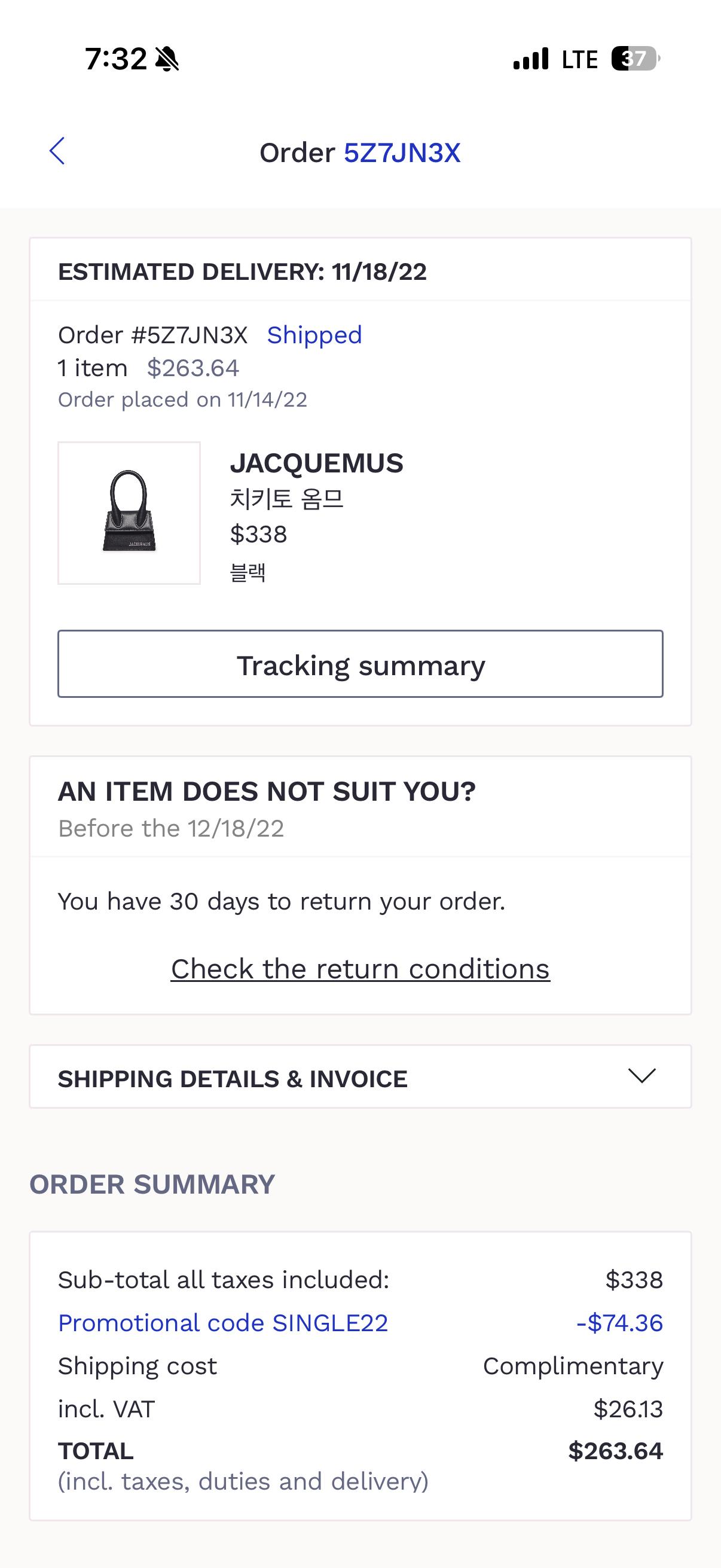Viewport: 721px width, 1568px height.
Task: Tap the LTE network indicator
Action: (x=579, y=60)
